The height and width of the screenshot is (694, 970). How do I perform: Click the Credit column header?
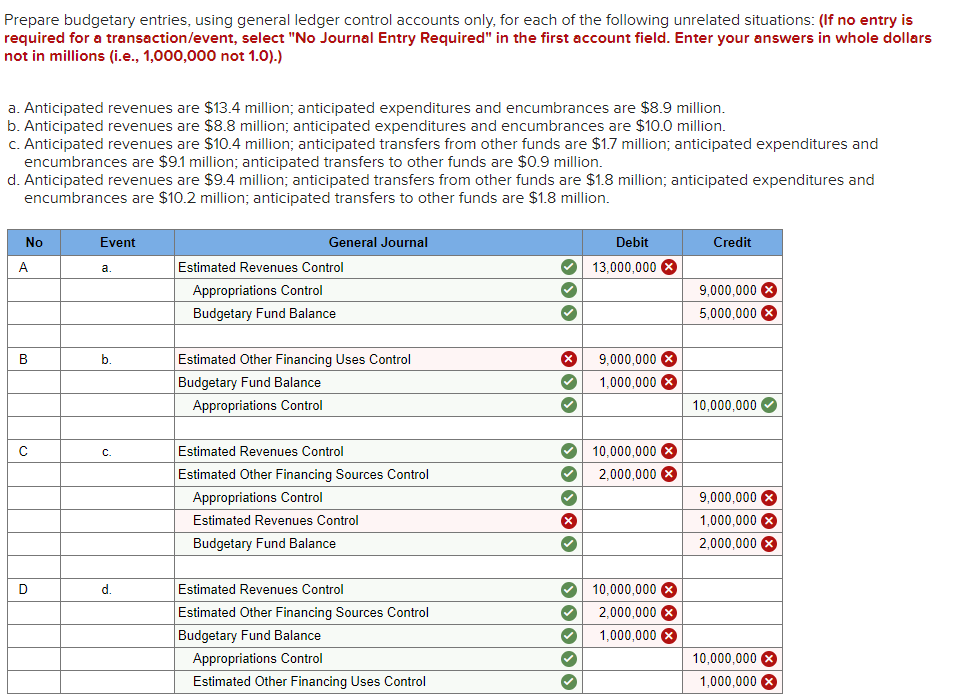coord(732,242)
